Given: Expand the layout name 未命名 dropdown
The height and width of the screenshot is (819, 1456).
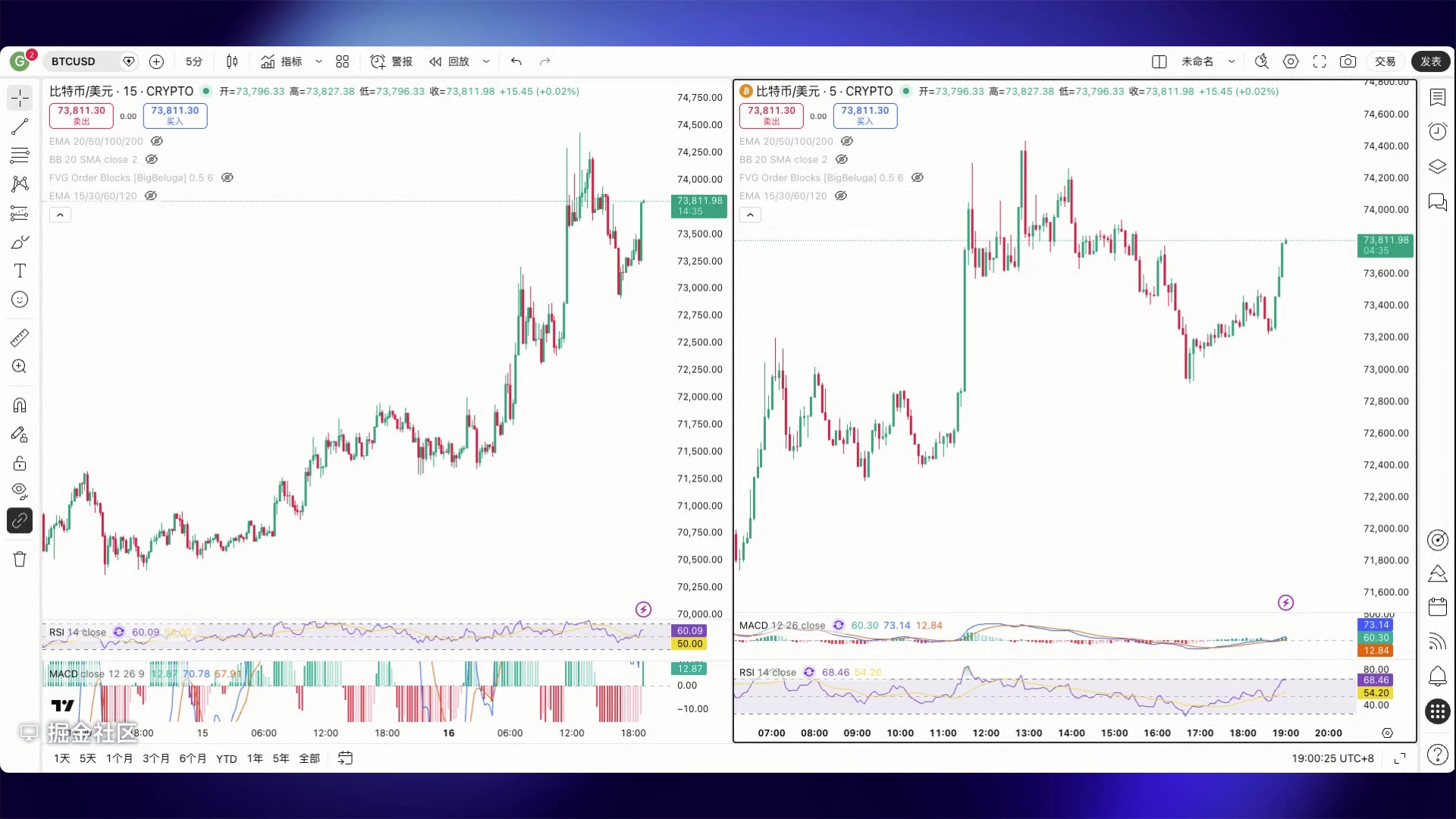Looking at the screenshot, I should (x=1232, y=61).
